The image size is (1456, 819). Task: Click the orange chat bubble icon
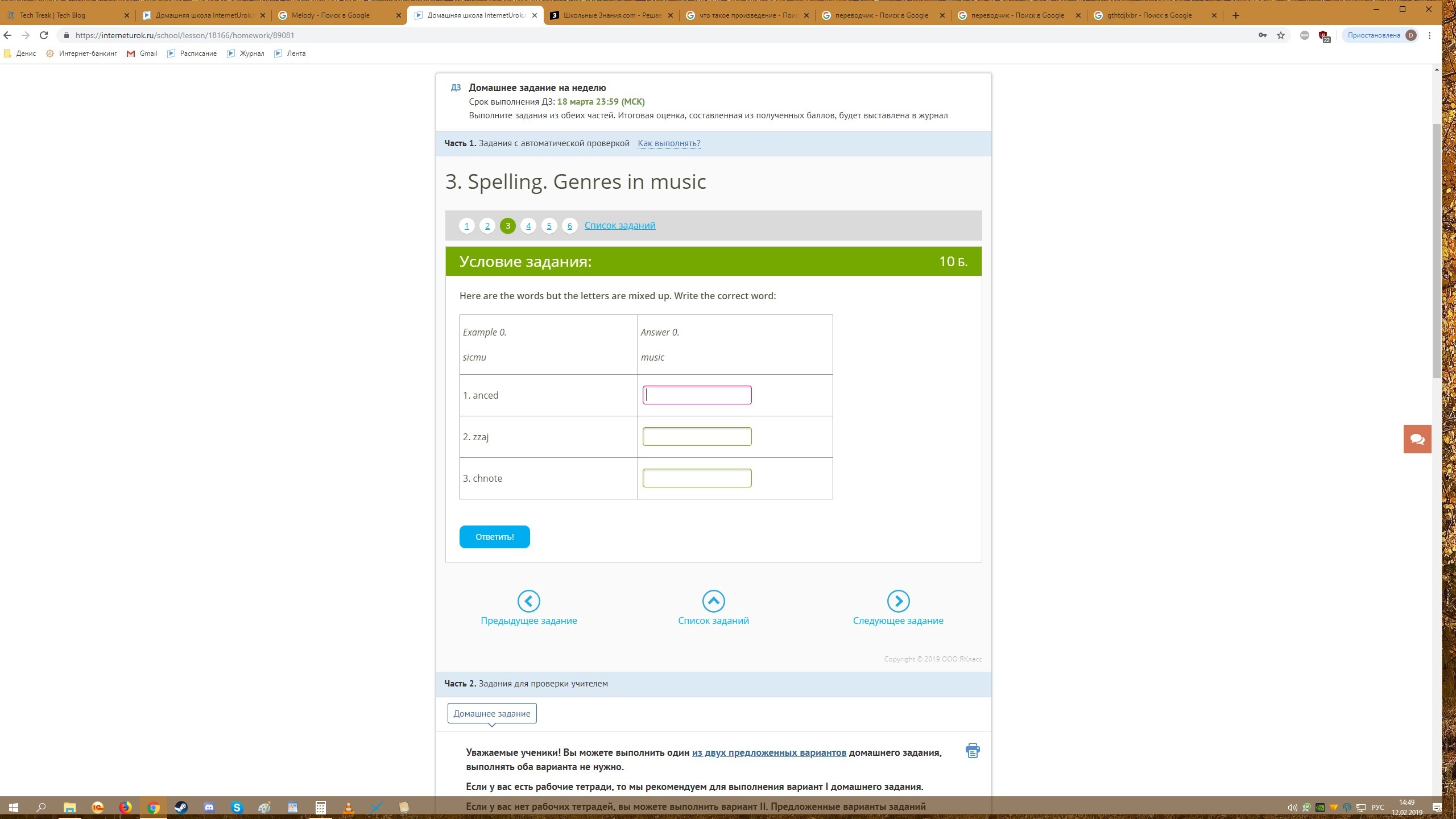1417,439
